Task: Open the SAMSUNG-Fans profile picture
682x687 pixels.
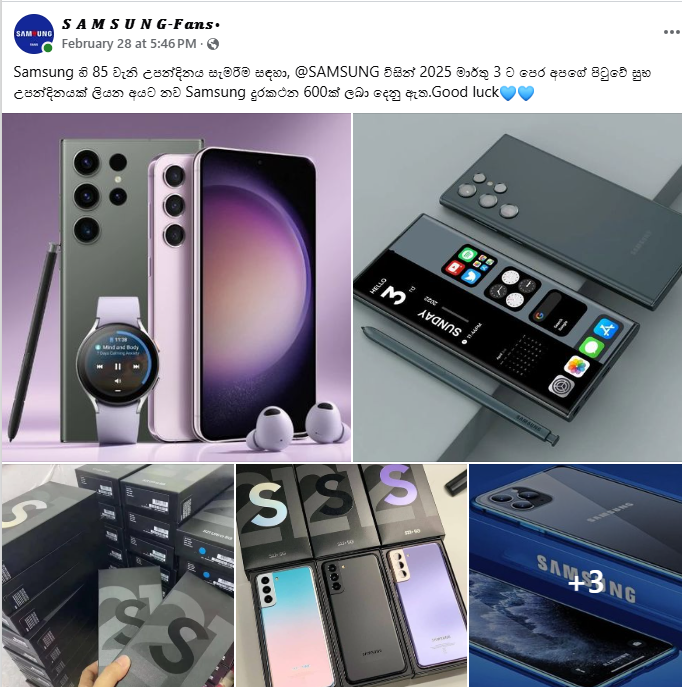Action: (34, 34)
